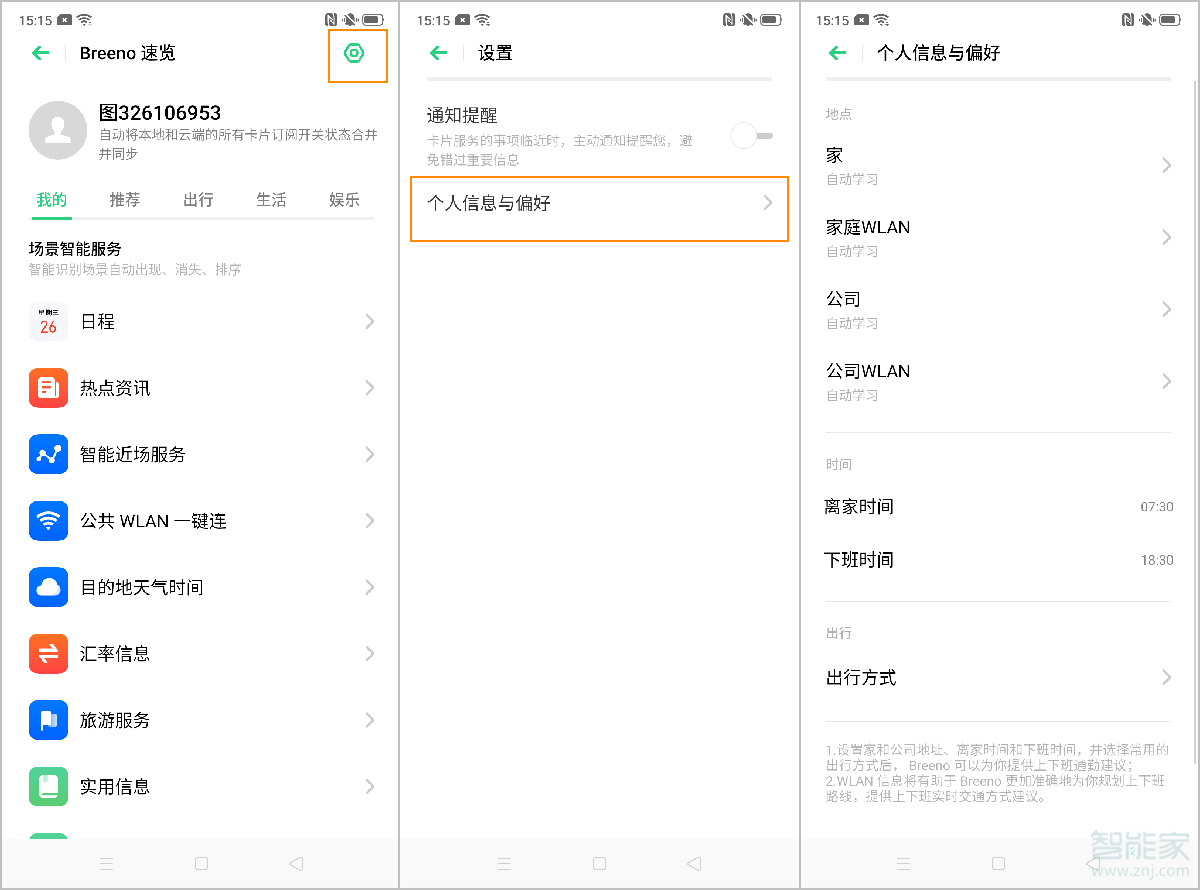Viewport: 1200px width, 890px height.
Task: Open 实用信息 via the green icon
Action: (x=48, y=786)
